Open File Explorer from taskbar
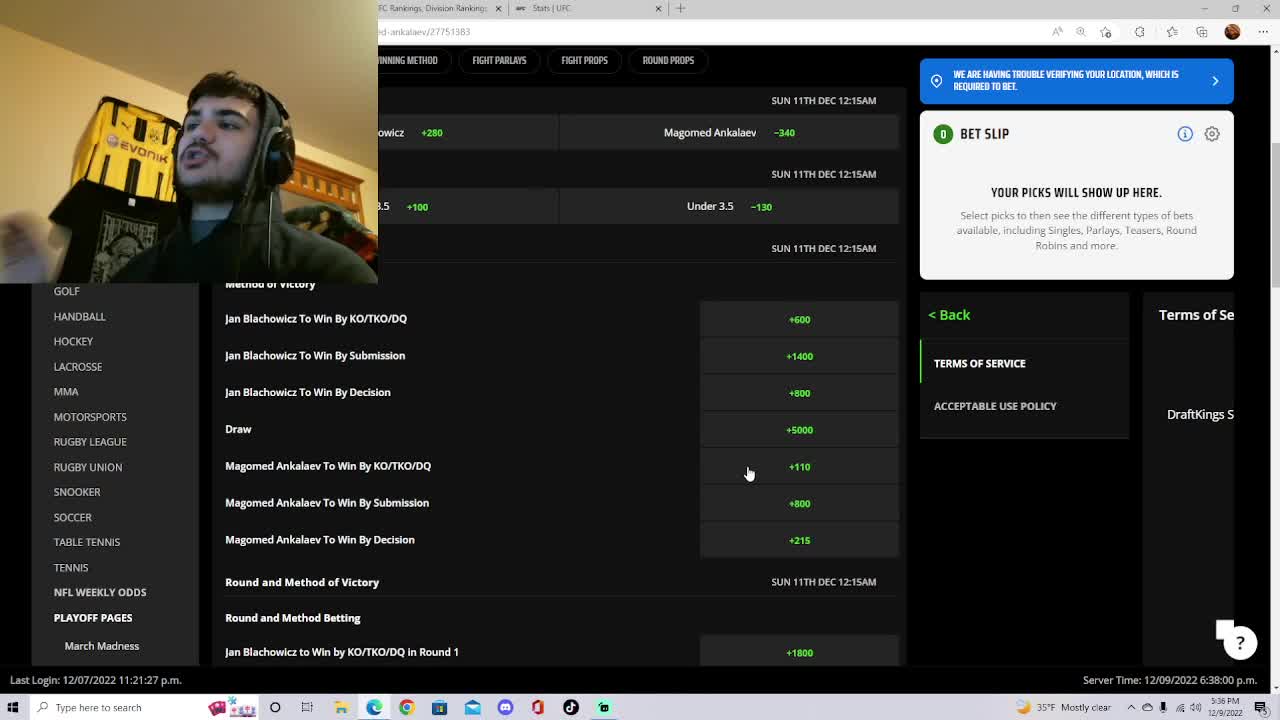Viewport: 1280px width, 720px height. (x=341, y=707)
